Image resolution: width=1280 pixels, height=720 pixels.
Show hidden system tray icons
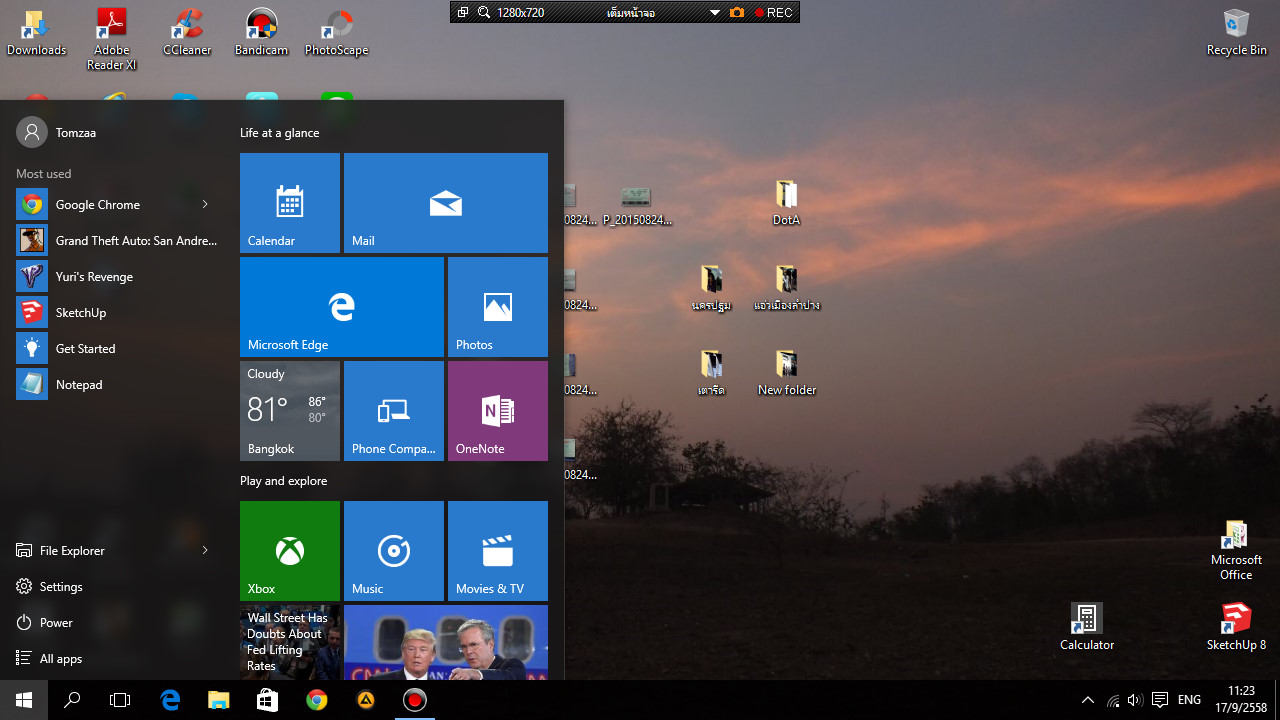[x=1088, y=700]
